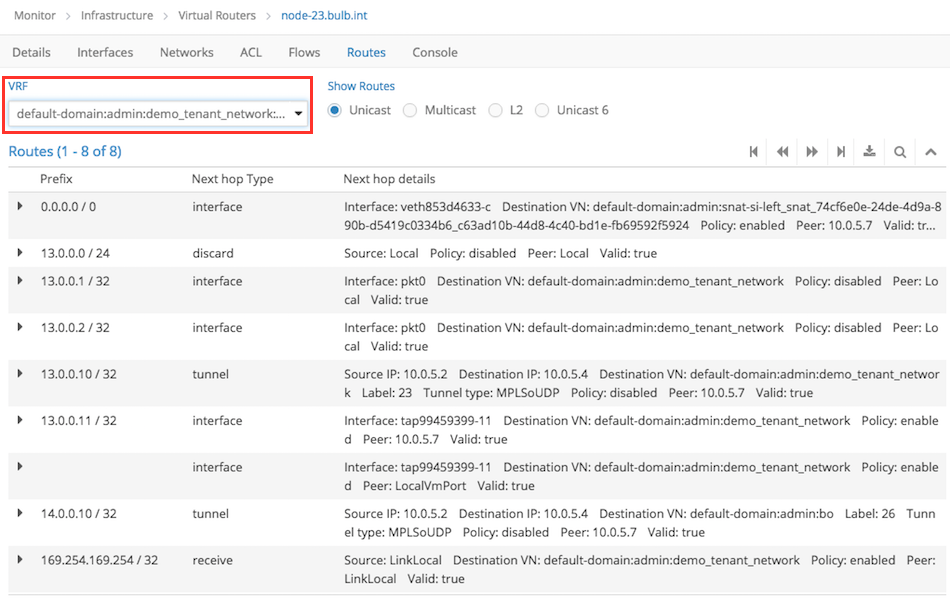Screen dimensions: 950x598
Task: Click the Source: Local discard route details
Action: (500, 253)
